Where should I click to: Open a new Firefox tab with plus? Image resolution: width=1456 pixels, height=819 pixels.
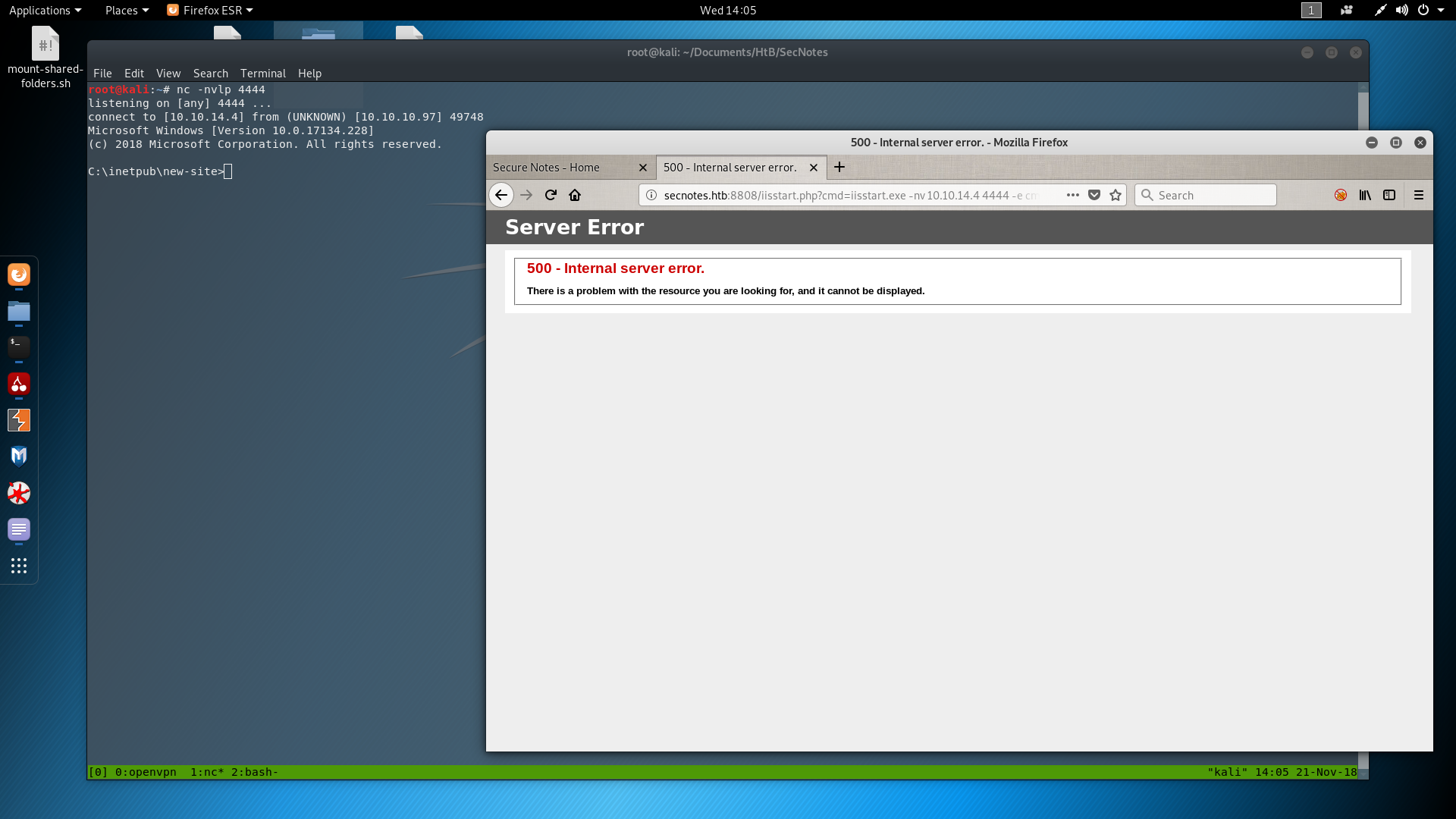[839, 167]
